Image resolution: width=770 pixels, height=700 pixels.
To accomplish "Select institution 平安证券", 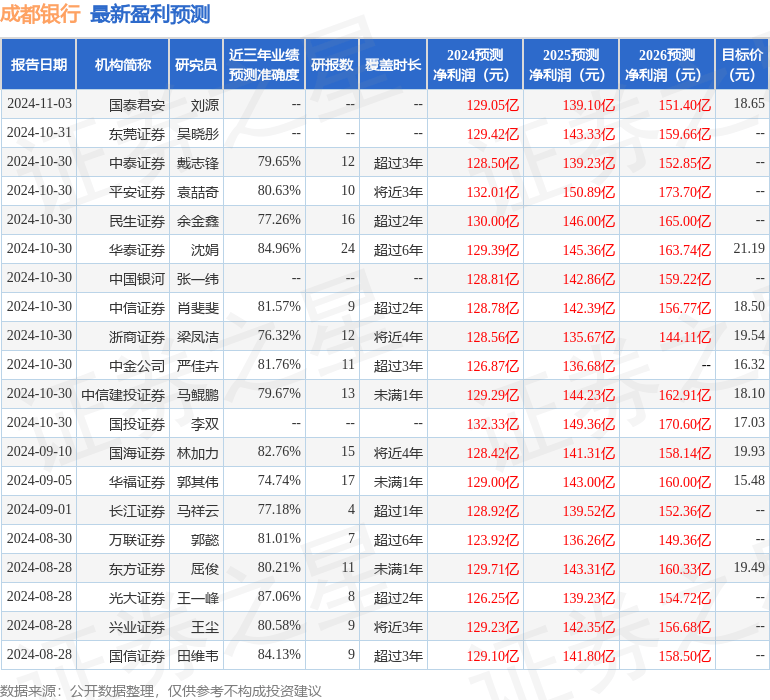I will click(x=137, y=192).
